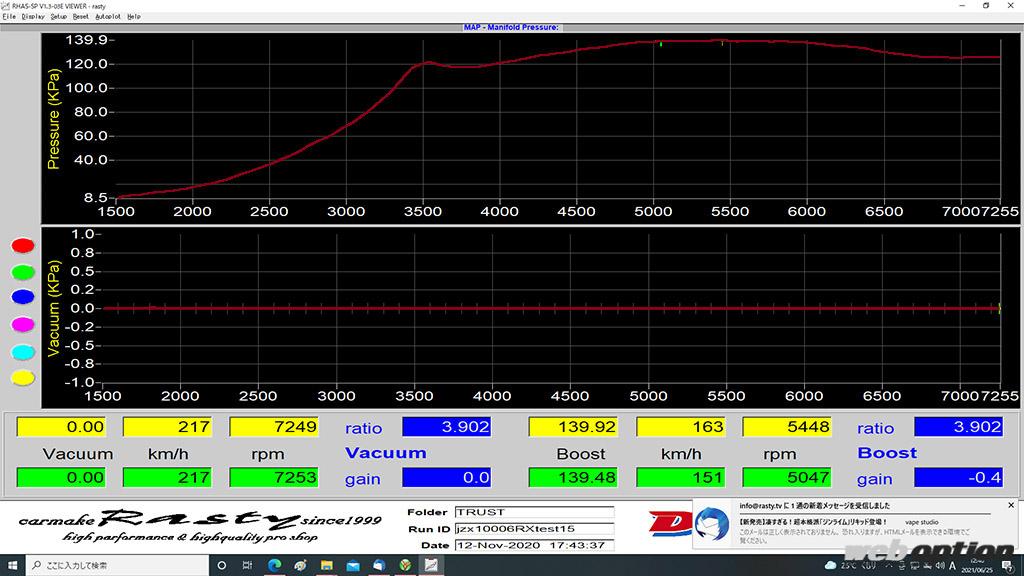Open Microsoft Edge from the taskbar

pos(272,566)
